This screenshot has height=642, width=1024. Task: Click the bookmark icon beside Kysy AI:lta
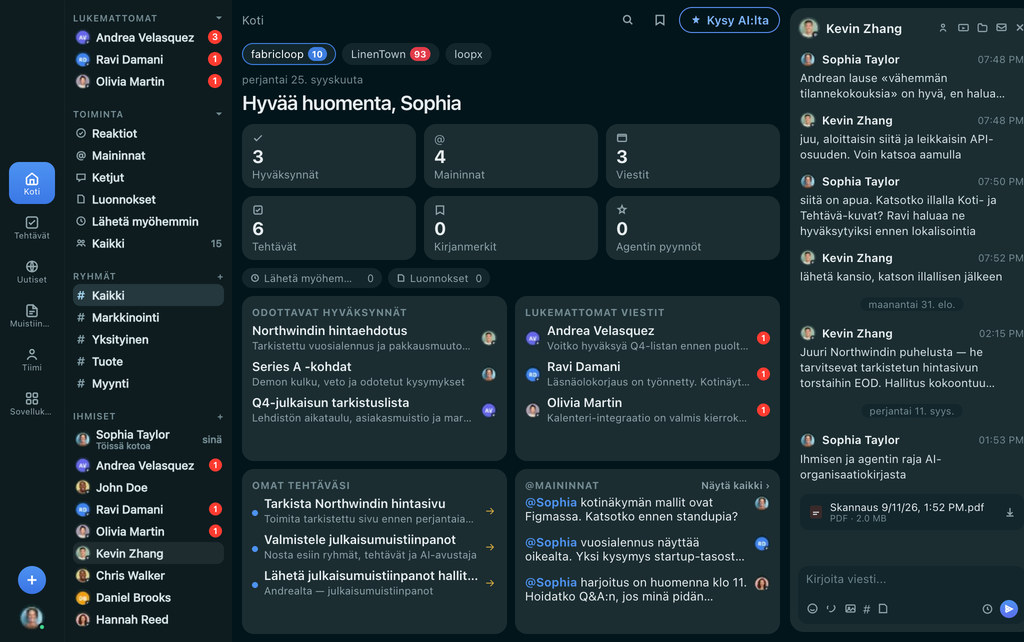(660, 20)
